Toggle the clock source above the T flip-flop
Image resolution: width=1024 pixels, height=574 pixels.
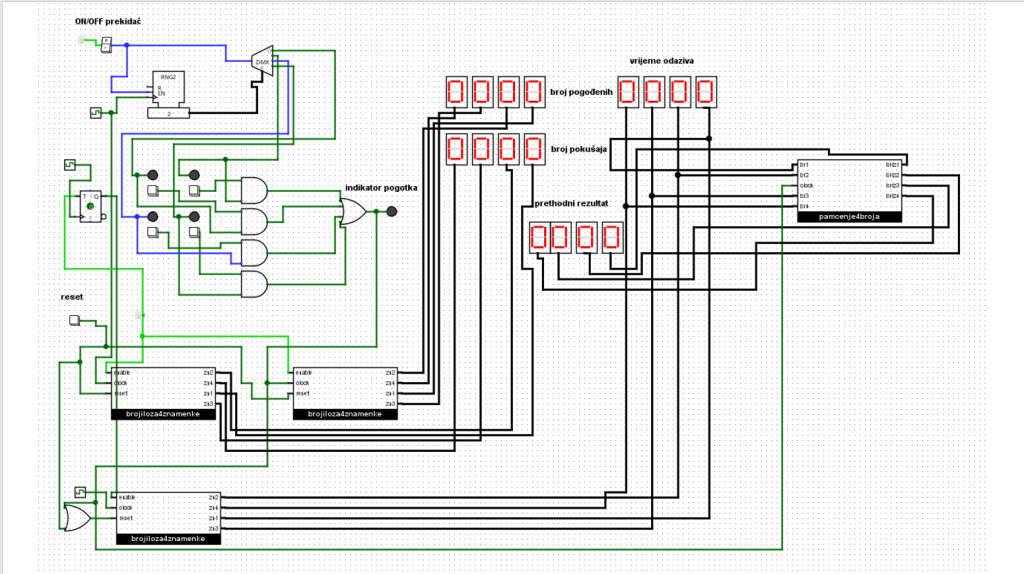coord(70,163)
